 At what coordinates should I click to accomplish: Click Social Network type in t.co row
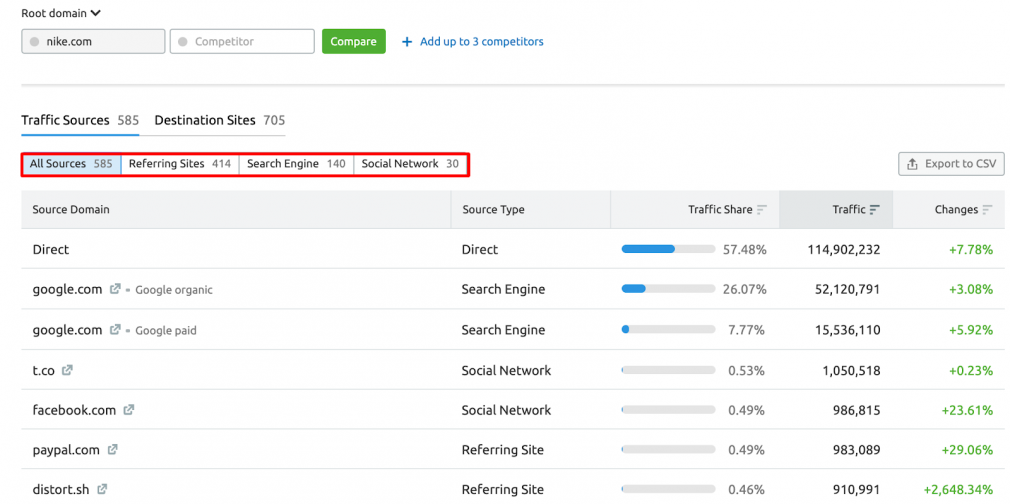click(x=506, y=371)
